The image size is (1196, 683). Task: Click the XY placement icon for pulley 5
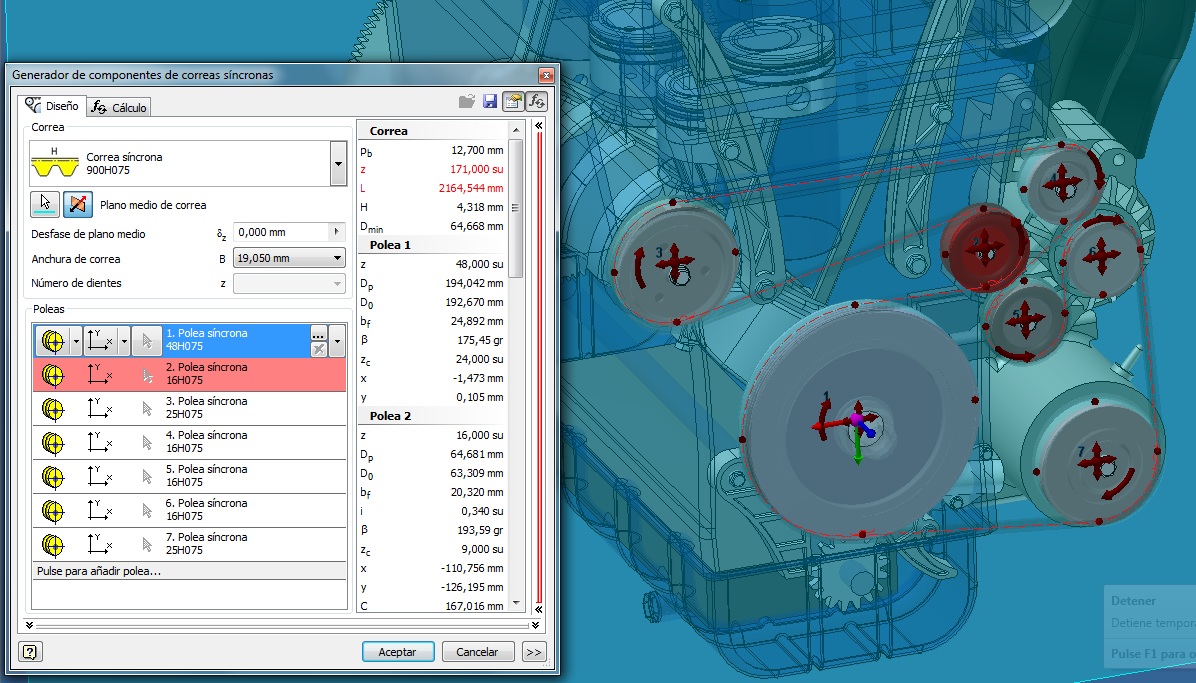(99, 475)
